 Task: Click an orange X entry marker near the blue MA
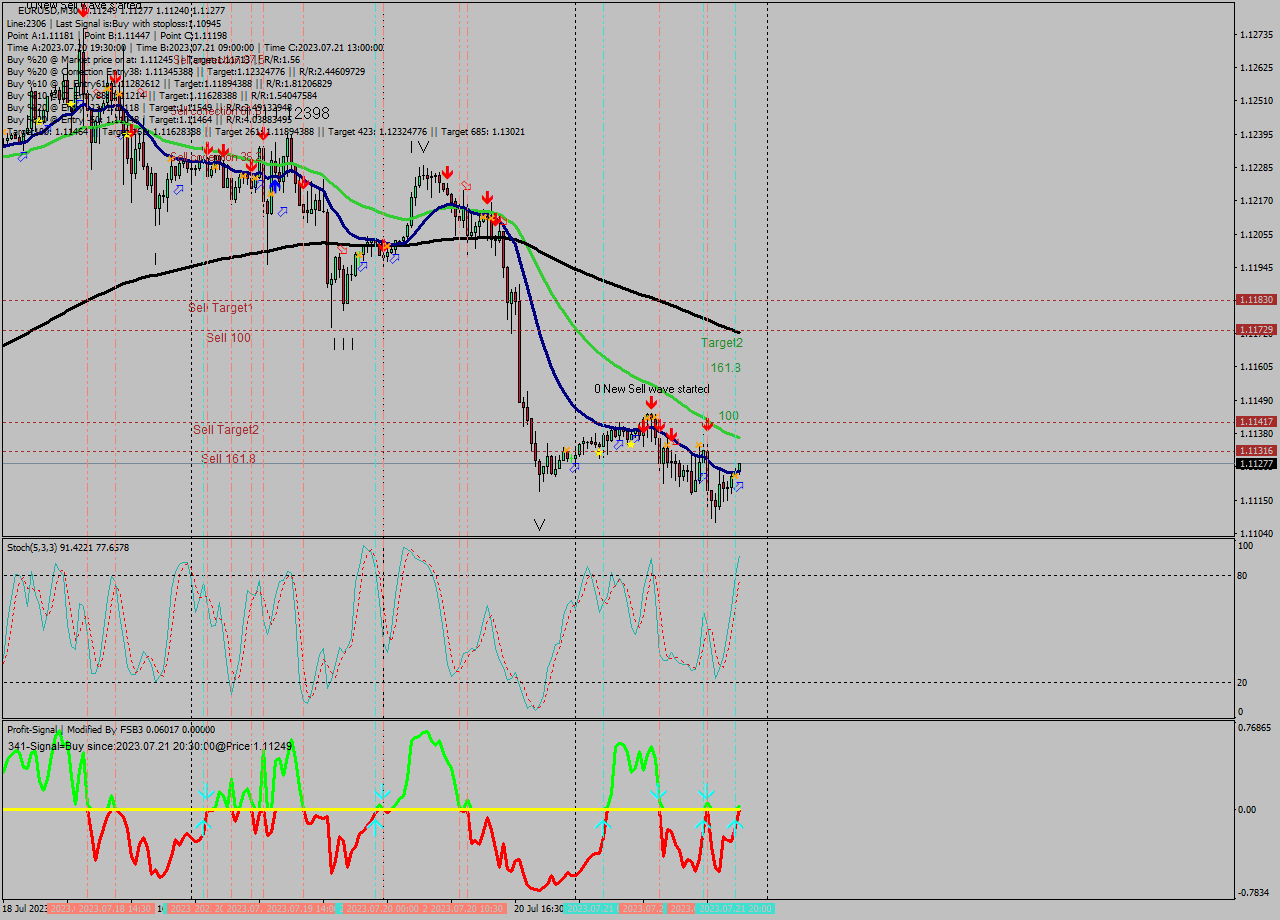tap(698, 444)
